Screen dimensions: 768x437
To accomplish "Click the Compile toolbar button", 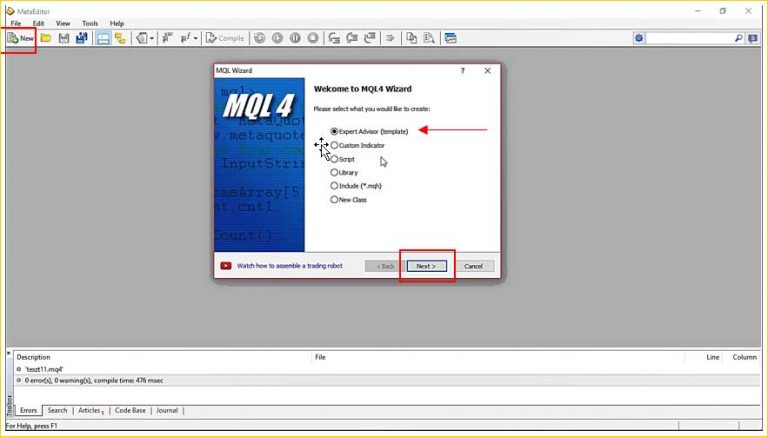I will (x=224, y=38).
